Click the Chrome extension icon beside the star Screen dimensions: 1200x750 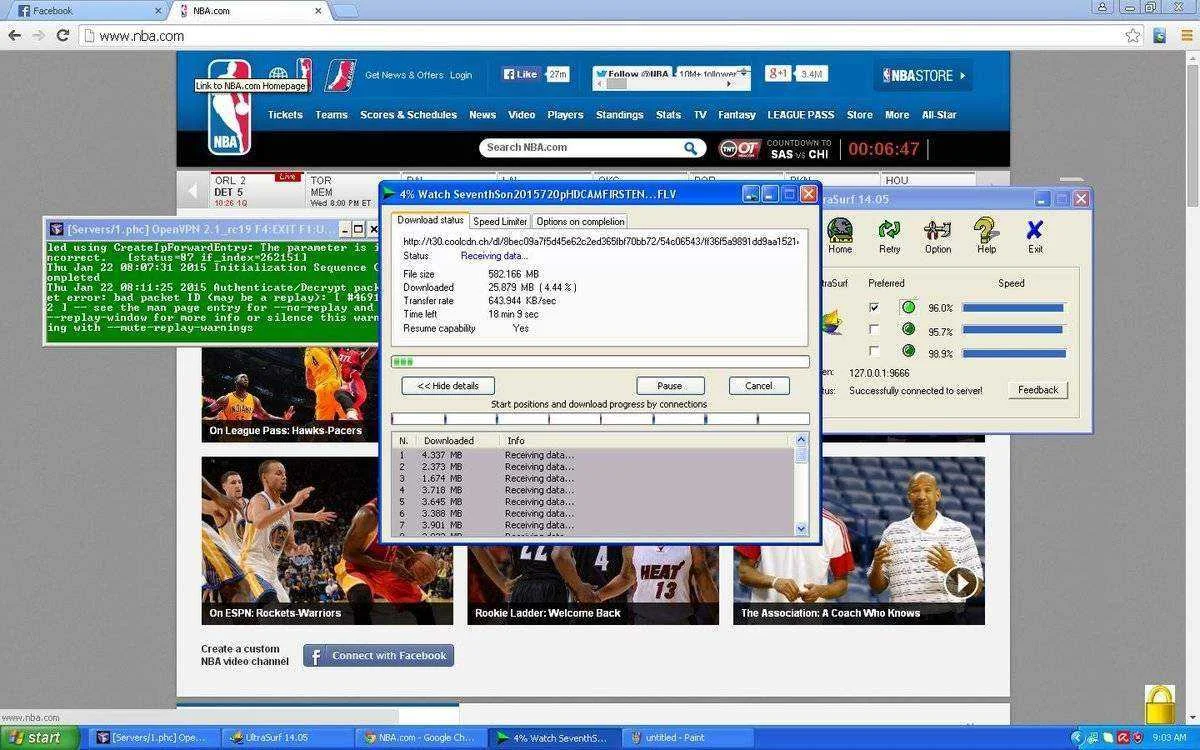[x=1160, y=35]
